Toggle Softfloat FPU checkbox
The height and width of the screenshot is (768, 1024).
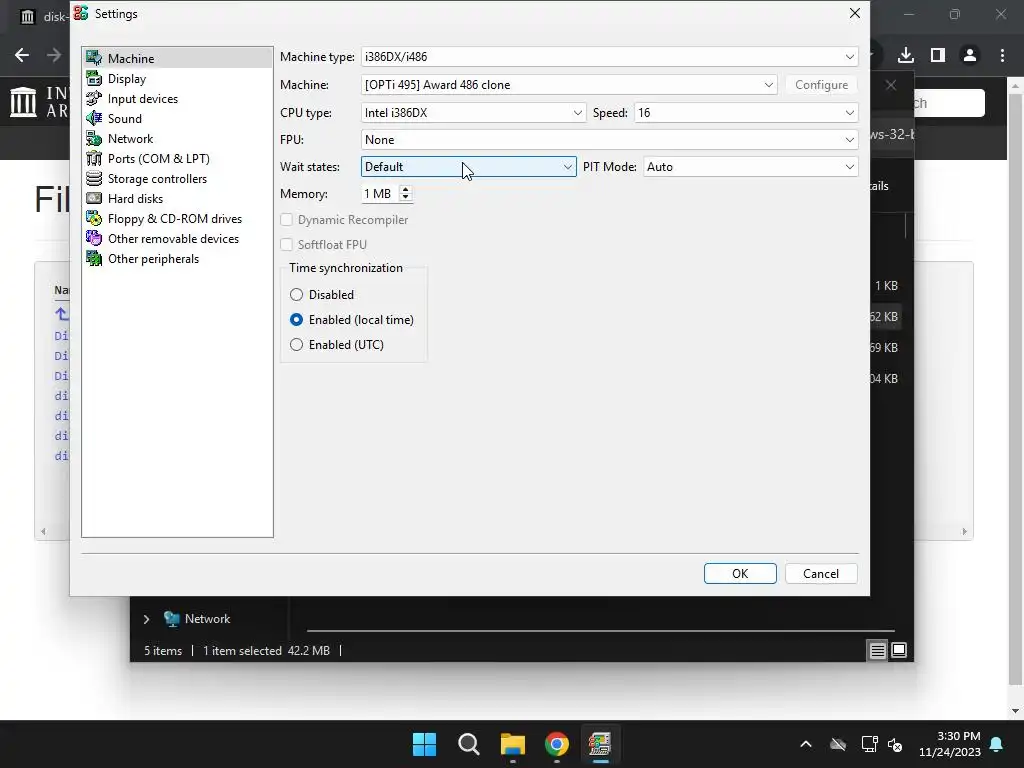click(x=287, y=244)
